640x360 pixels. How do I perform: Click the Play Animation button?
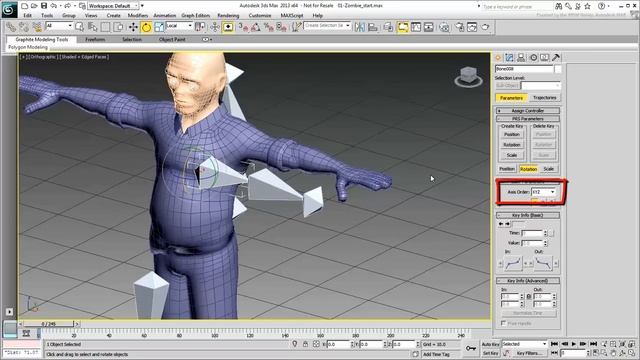point(573,344)
